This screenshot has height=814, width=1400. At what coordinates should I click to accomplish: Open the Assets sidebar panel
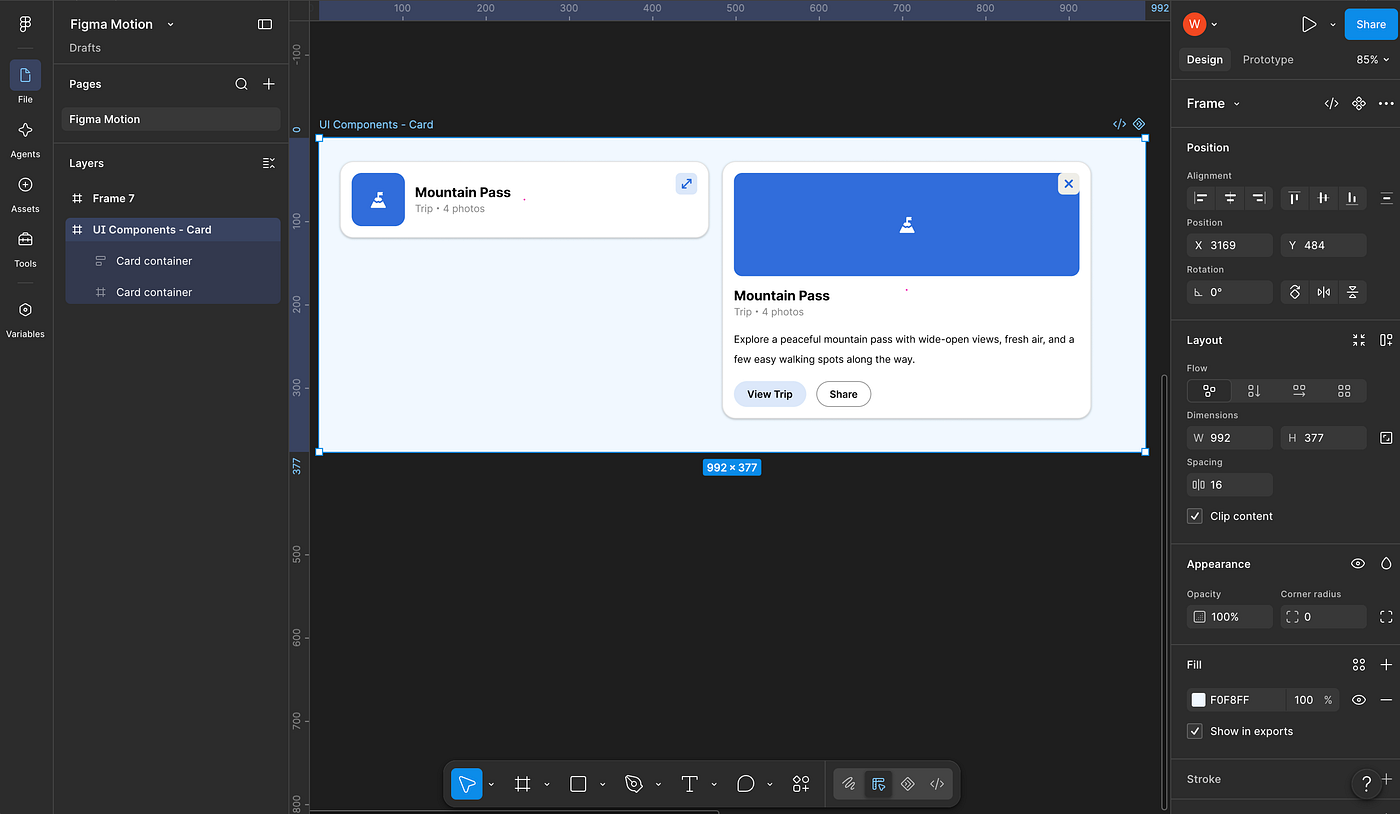(25, 193)
